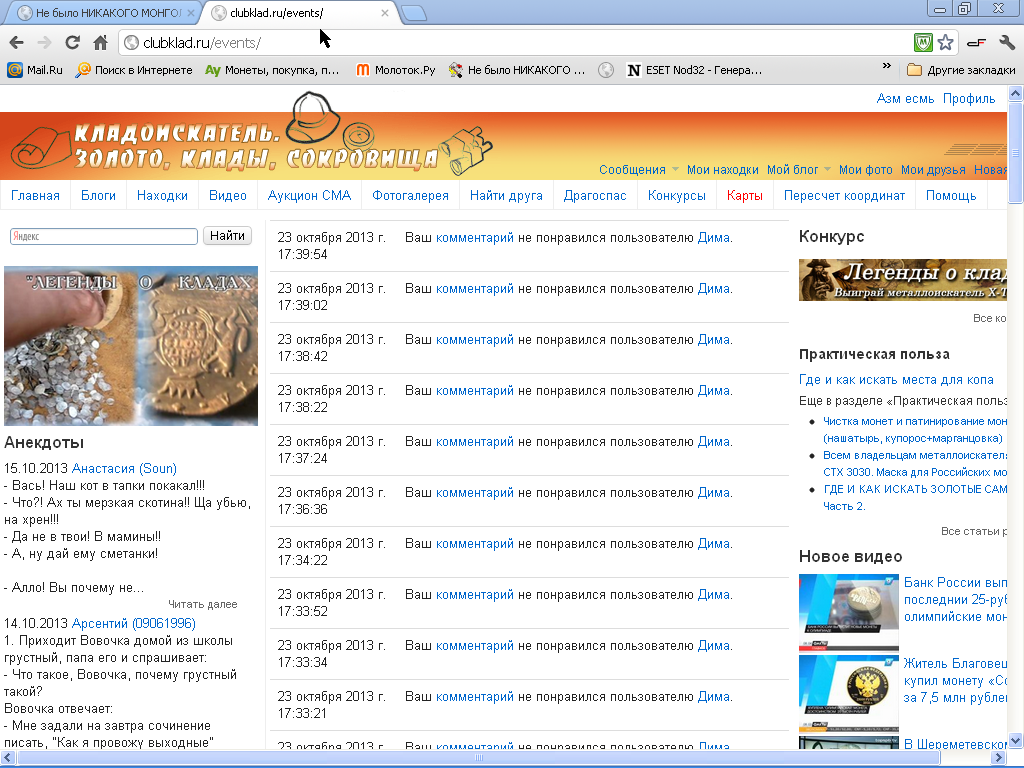Expand Сообщения dropdown arrow

click(x=675, y=170)
